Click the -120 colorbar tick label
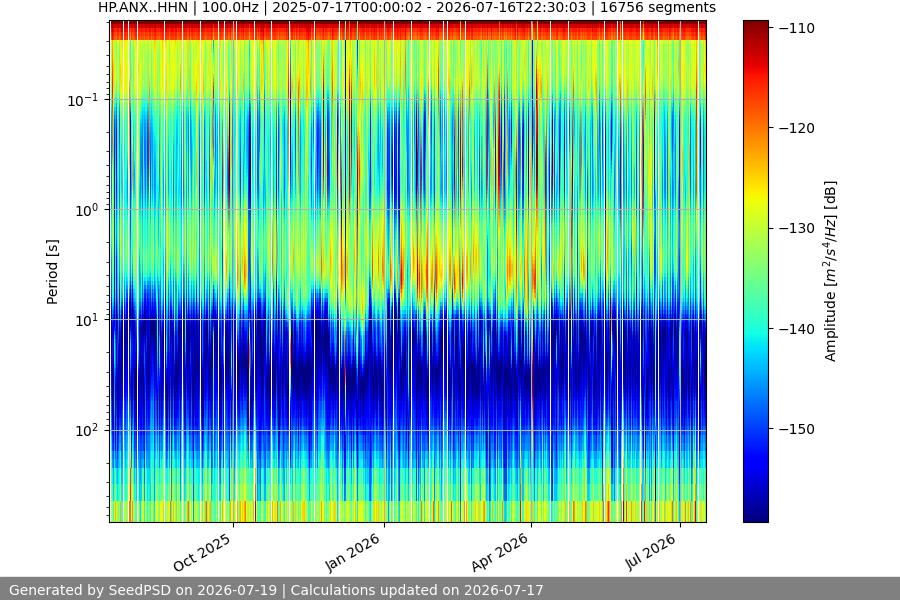This screenshot has width=900, height=600. (x=797, y=128)
